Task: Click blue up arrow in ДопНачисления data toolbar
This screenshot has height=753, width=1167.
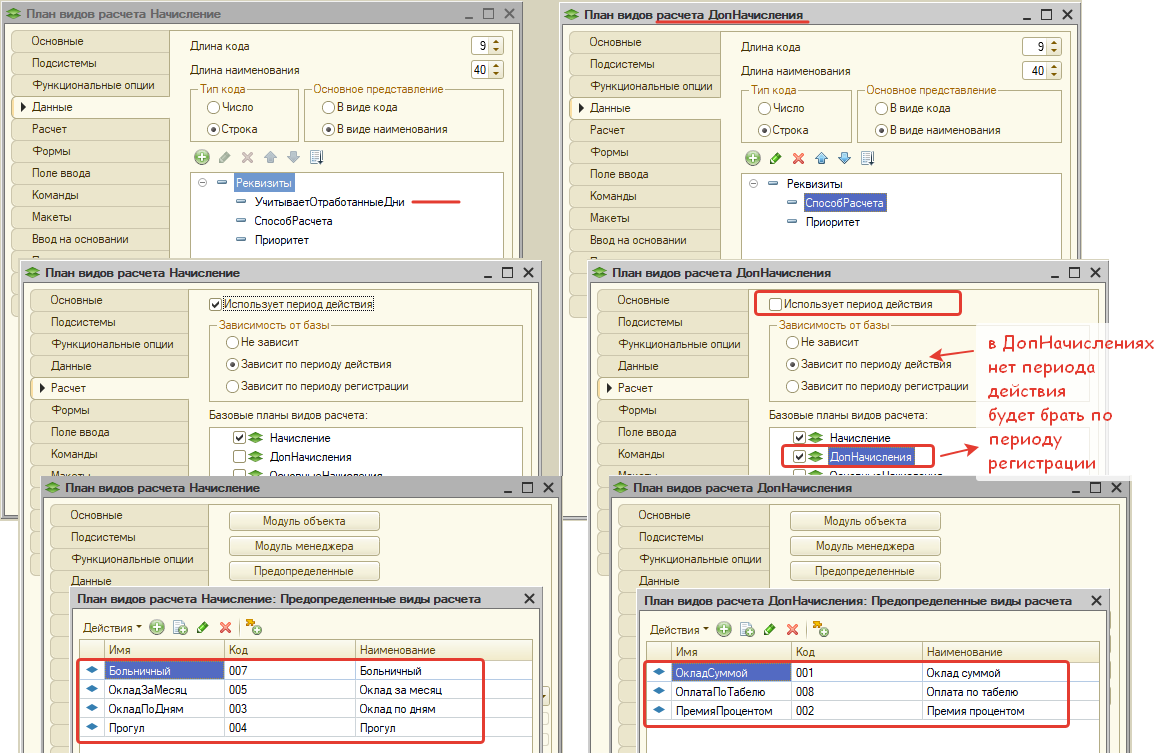Action: 822,158
